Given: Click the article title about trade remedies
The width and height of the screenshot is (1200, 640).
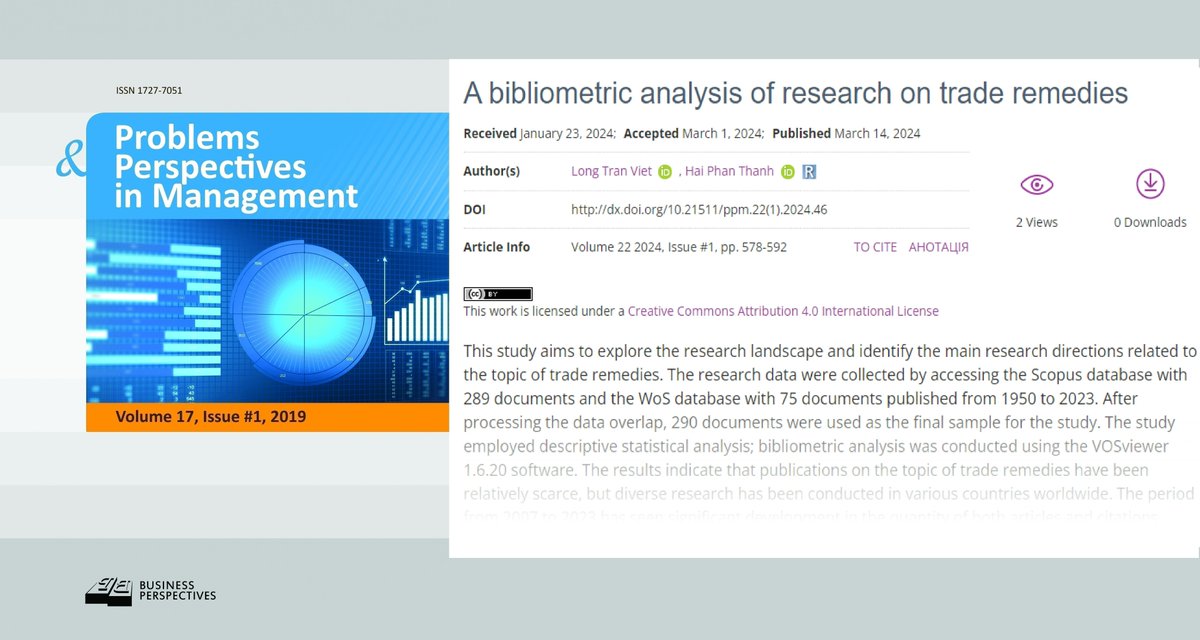Looking at the screenshot, I should point(796,94).
